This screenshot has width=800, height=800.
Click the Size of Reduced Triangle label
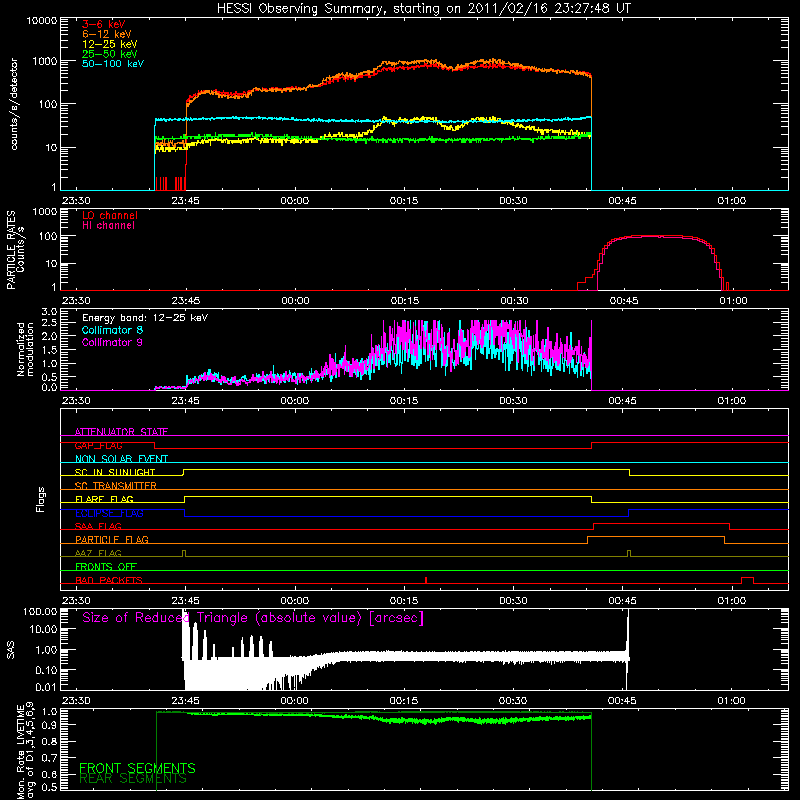(x=253, y=618)
